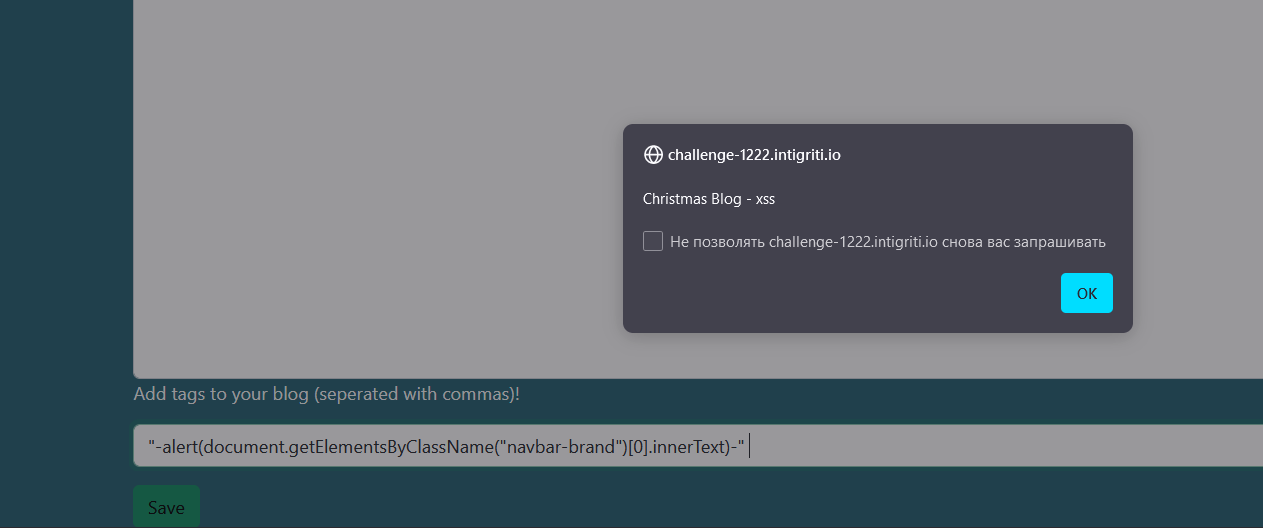Click 'getElementsByClassName' inside the tags field
1263x528 pixels.
pos(392,447)
